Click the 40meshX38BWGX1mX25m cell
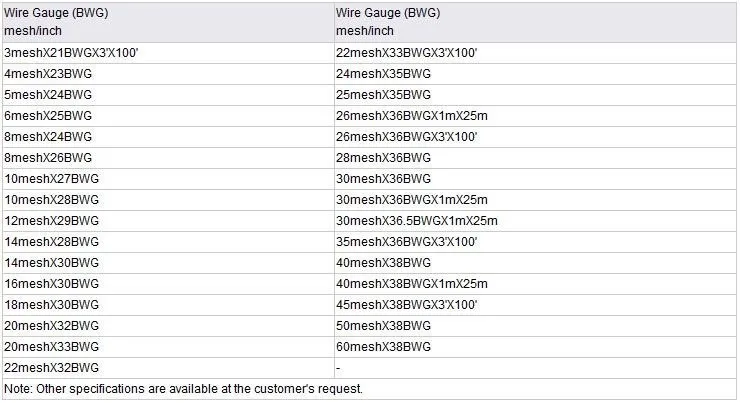Viewport: 740px width, 403px height. (x=535, y=284)
